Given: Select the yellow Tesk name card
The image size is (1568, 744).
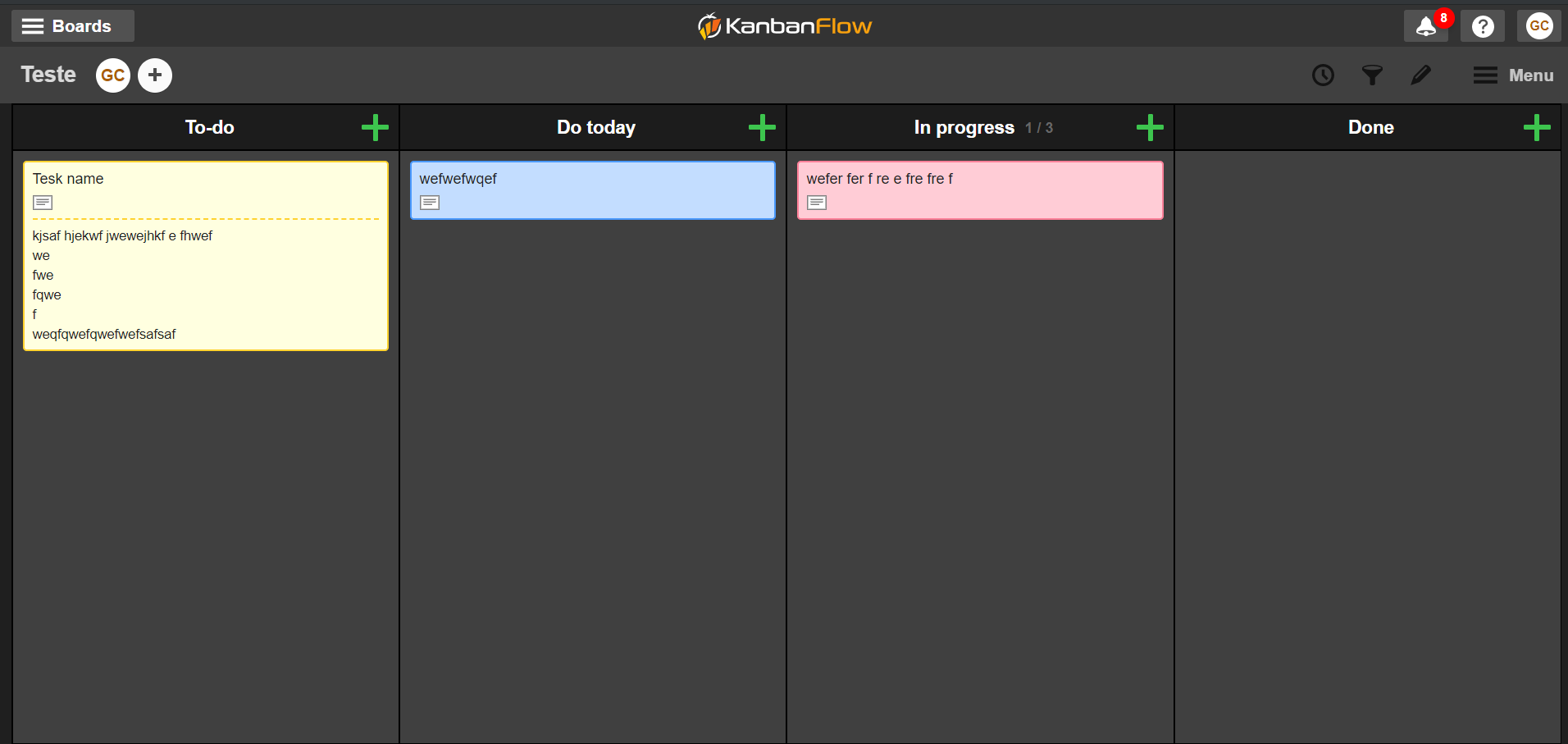Looking at the screenshot, I should (x=205, y=256).
